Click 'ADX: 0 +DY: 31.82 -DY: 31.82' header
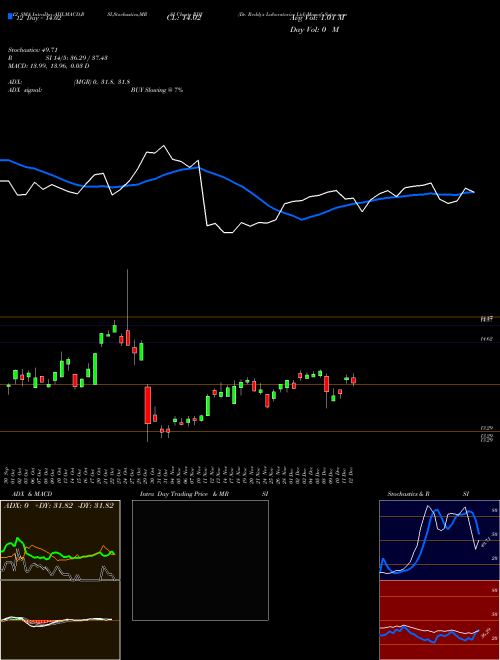The image size is (500, 660). pyautogui.click(x=59, y=506)
